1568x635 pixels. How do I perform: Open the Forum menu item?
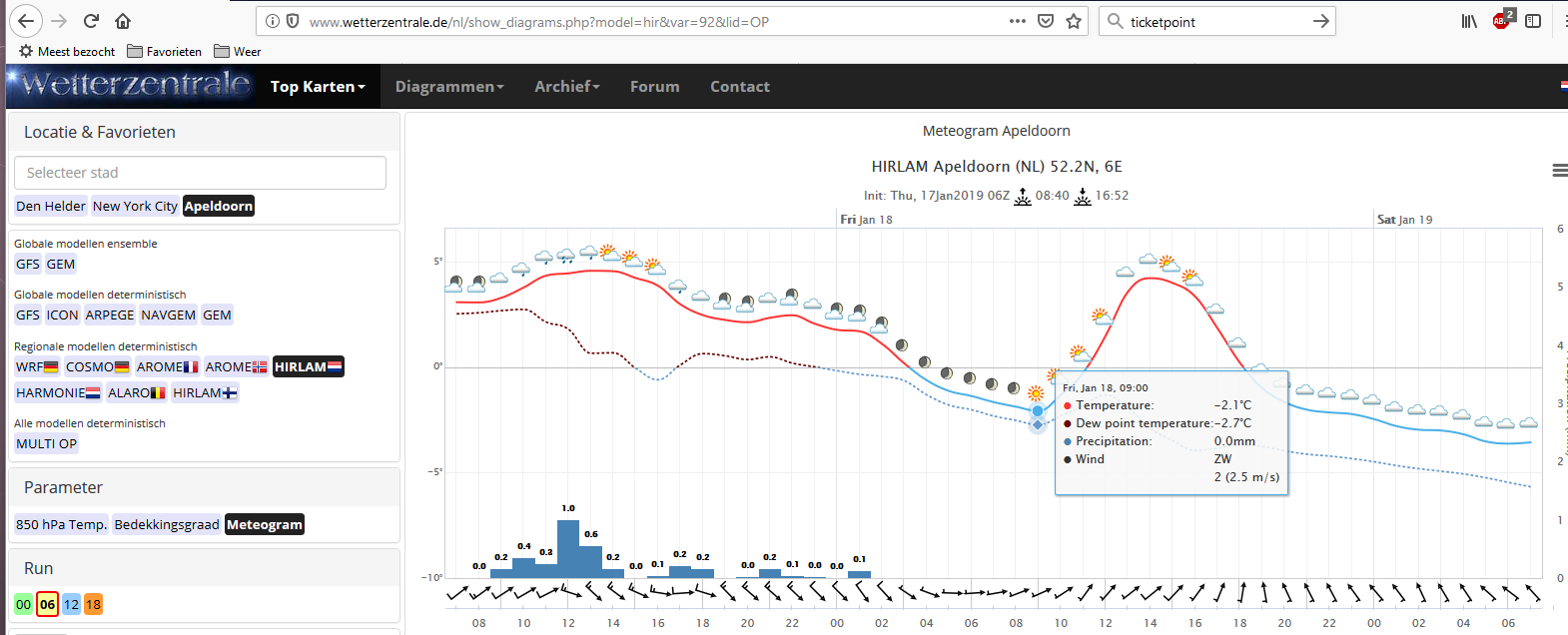pyautogui.click(x=655, y=87)
